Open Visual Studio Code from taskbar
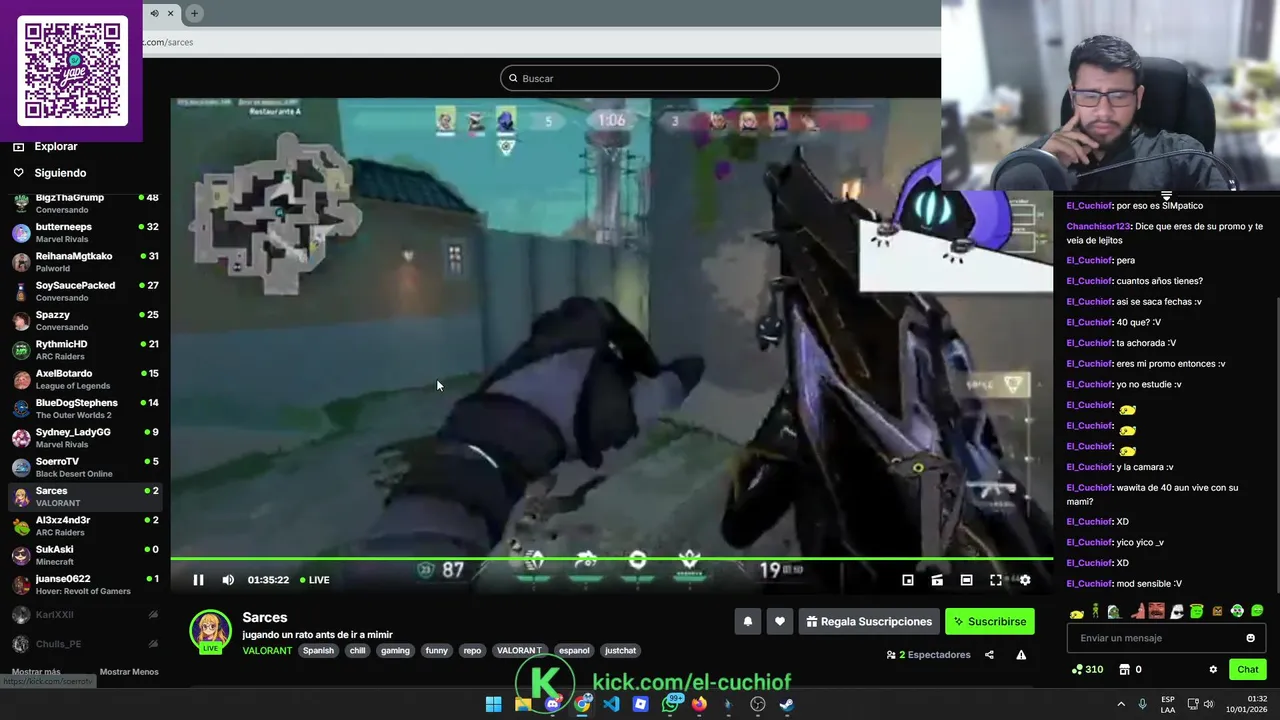 611,704
